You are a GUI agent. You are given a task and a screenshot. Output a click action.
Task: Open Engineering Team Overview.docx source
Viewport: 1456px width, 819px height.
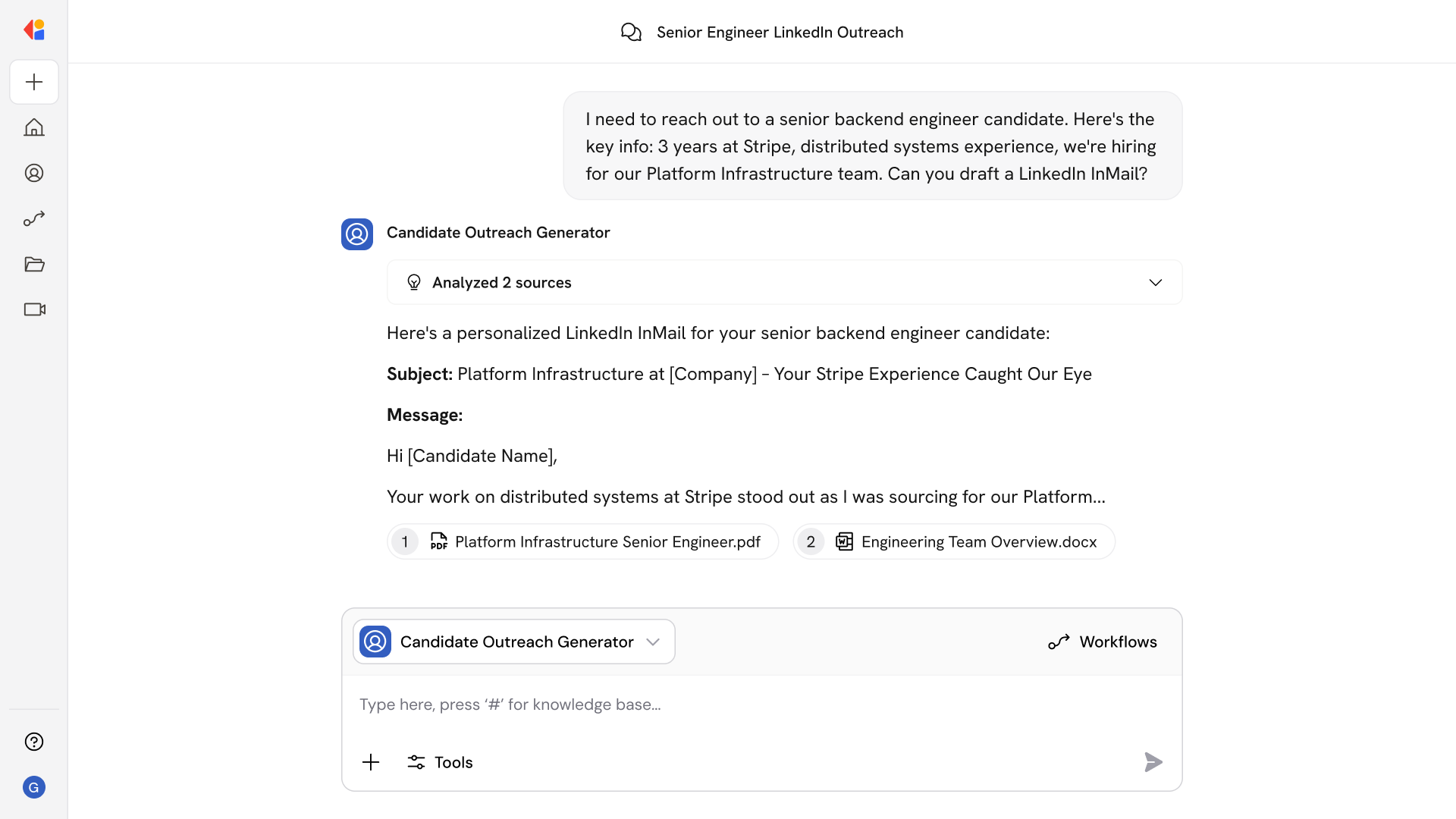coord(954,541)
